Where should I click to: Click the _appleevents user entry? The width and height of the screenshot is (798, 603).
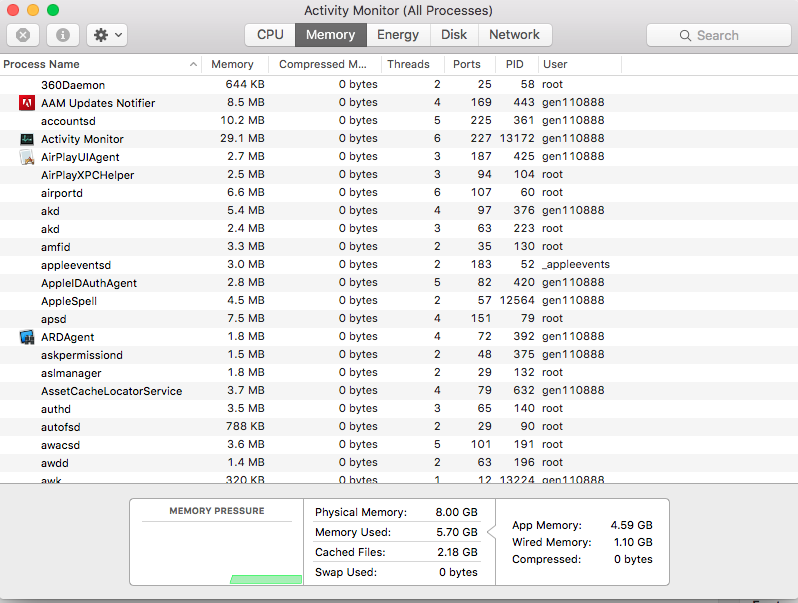[x=576, y=265]
